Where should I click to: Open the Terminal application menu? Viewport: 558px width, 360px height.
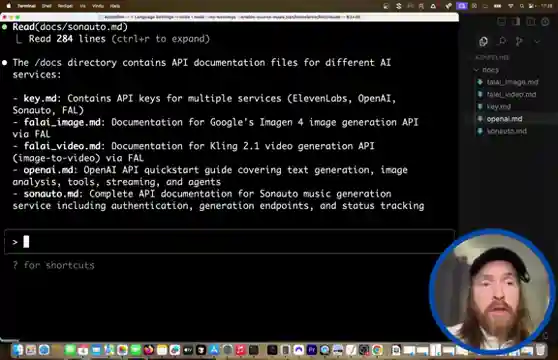[26, 6]
